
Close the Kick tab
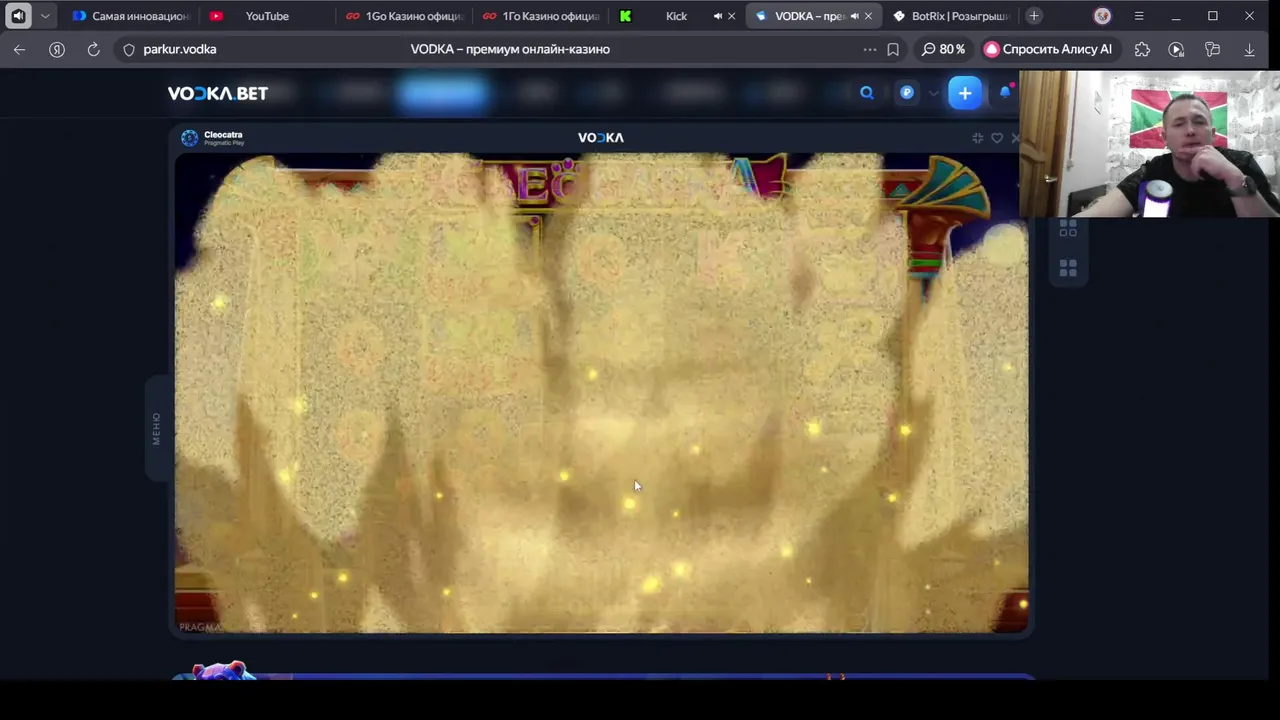pos(731,16)
